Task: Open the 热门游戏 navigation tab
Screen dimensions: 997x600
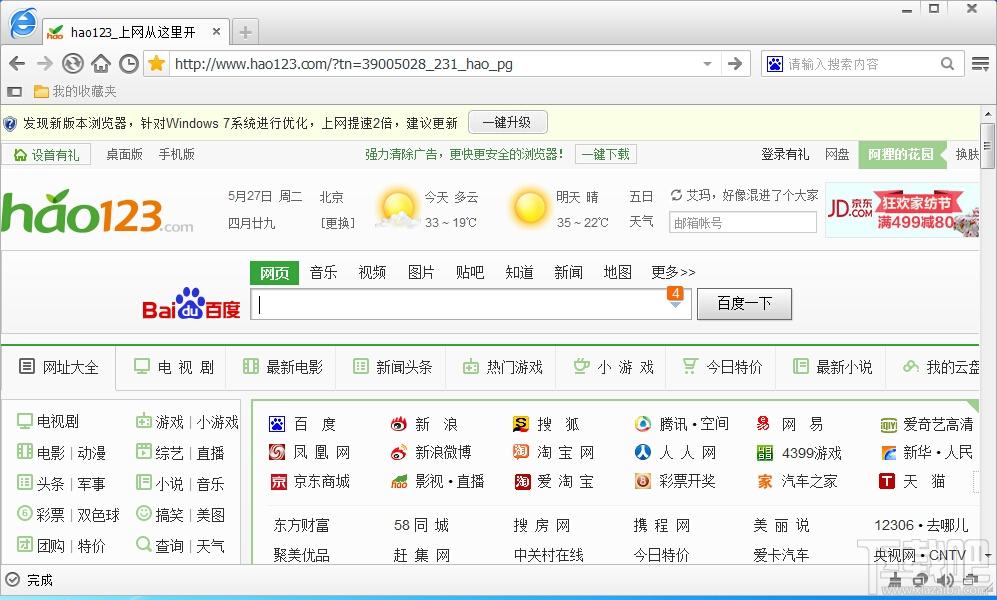Action: pos(502,367)
